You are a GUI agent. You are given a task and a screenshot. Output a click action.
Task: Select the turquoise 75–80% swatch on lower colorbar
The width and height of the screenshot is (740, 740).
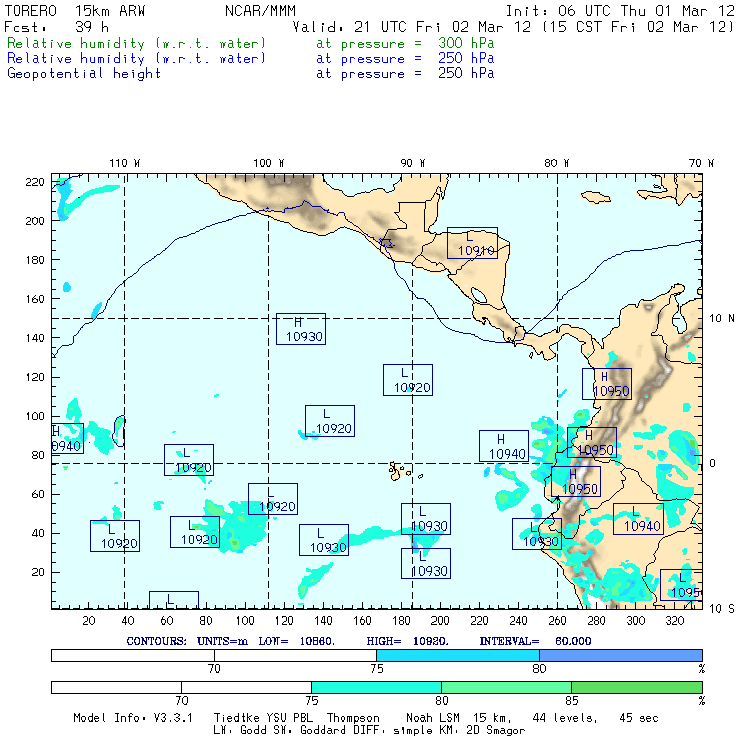click(x=376, y=687)
